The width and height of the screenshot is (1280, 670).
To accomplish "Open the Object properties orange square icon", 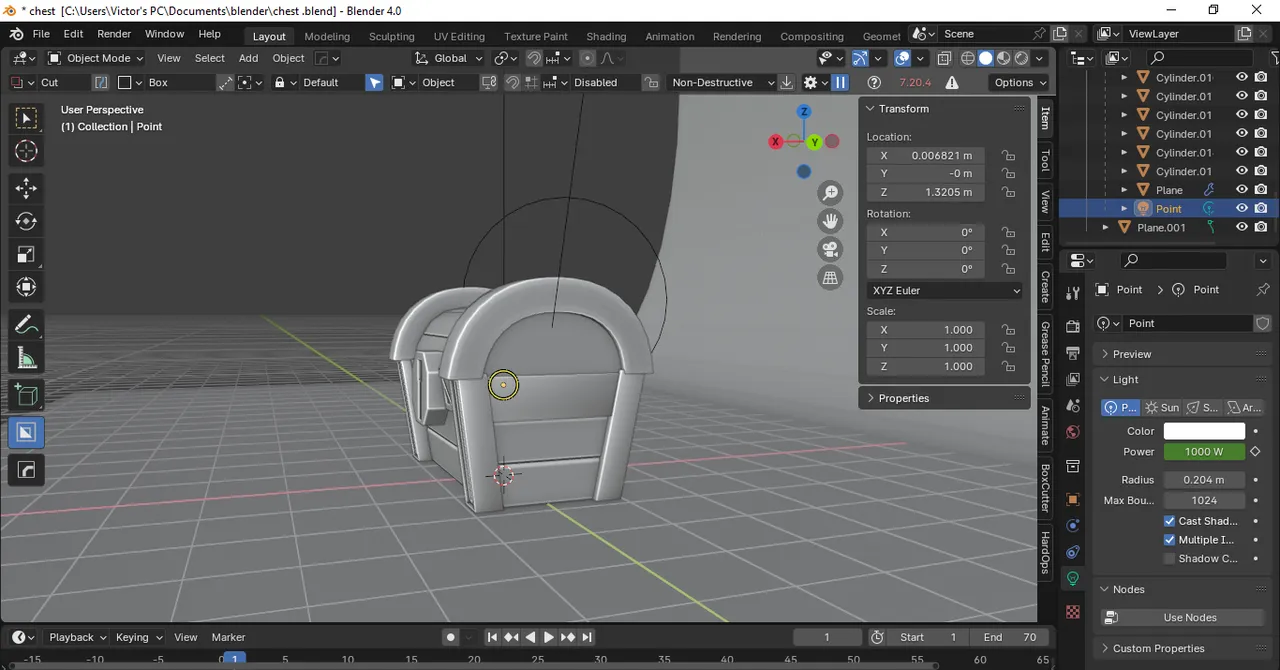I will pos(1073,499).
